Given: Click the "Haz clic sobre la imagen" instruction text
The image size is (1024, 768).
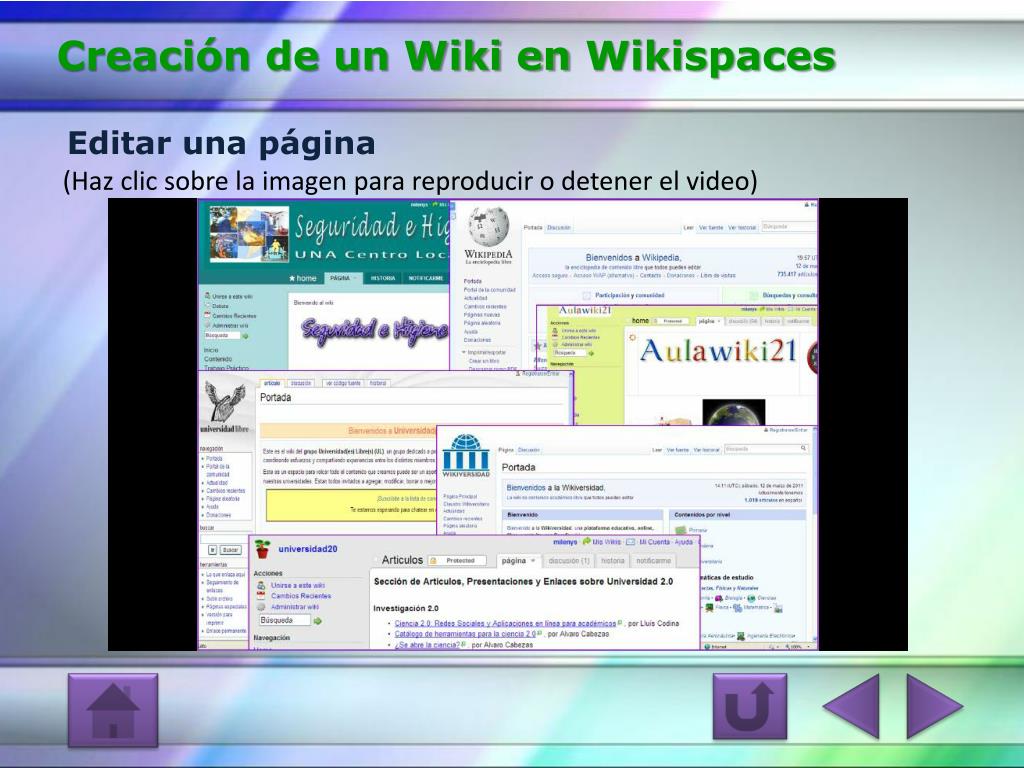Looking at the screenshot, I should (410, 181).
